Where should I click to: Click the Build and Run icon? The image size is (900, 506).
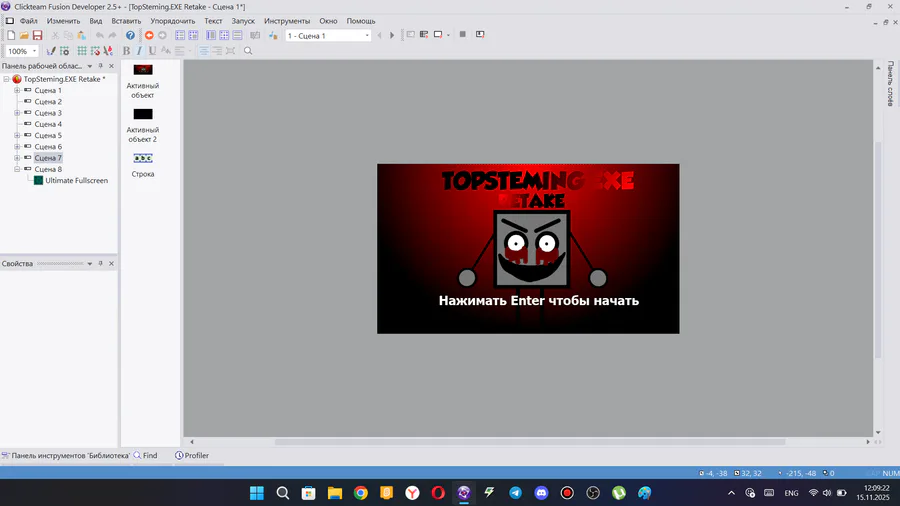point(480,34)
